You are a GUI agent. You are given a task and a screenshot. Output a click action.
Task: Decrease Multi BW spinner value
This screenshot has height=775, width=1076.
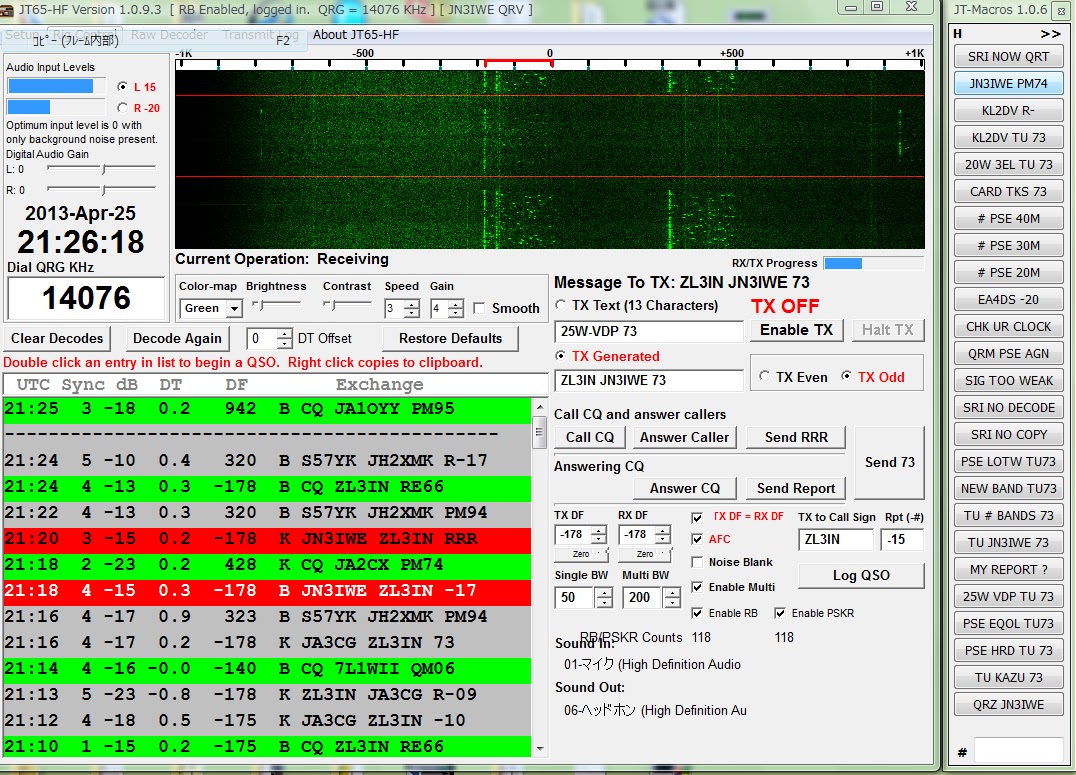click(672, 603)
